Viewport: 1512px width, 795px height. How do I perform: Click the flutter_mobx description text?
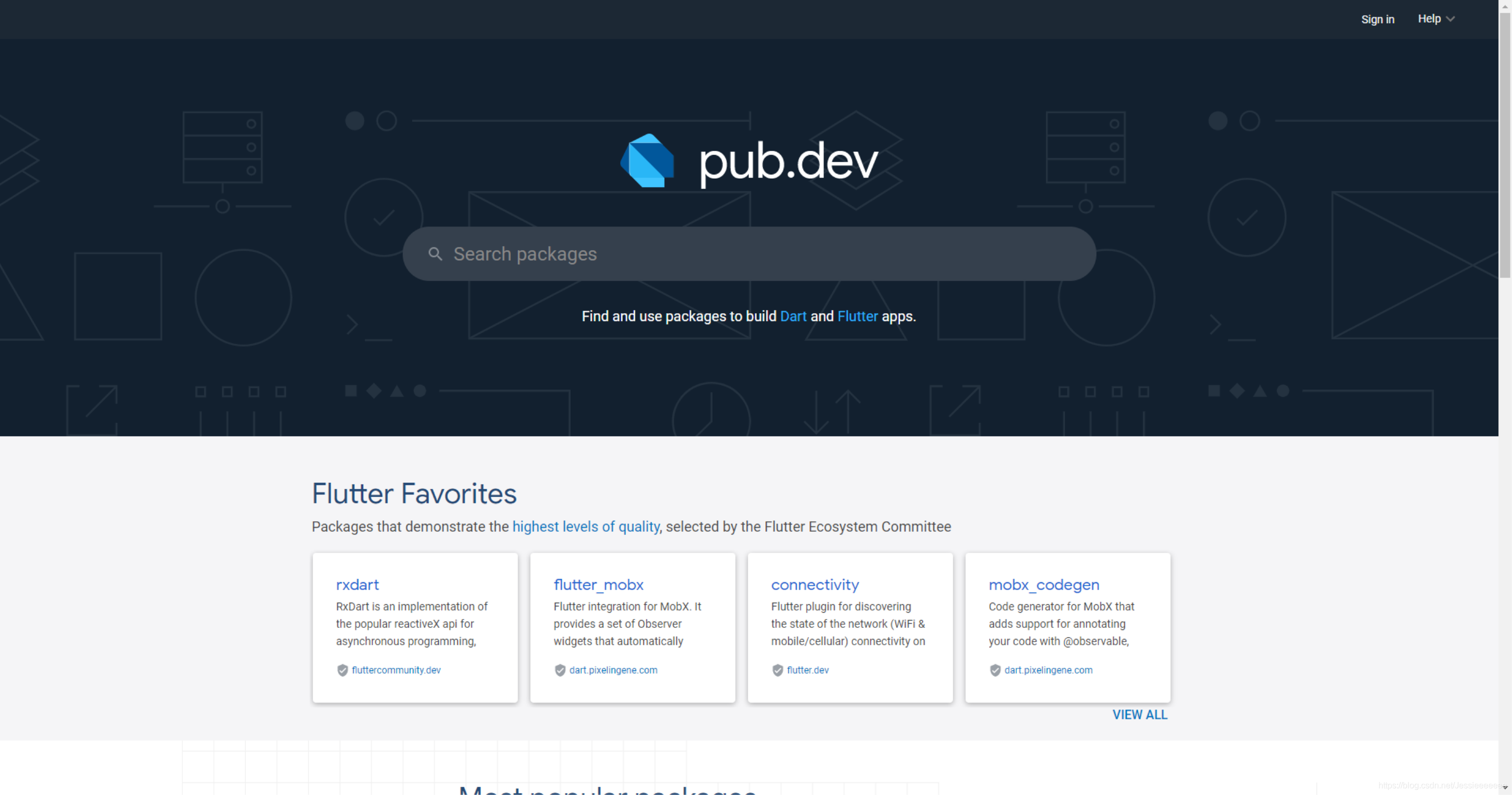tap(628, 624)
